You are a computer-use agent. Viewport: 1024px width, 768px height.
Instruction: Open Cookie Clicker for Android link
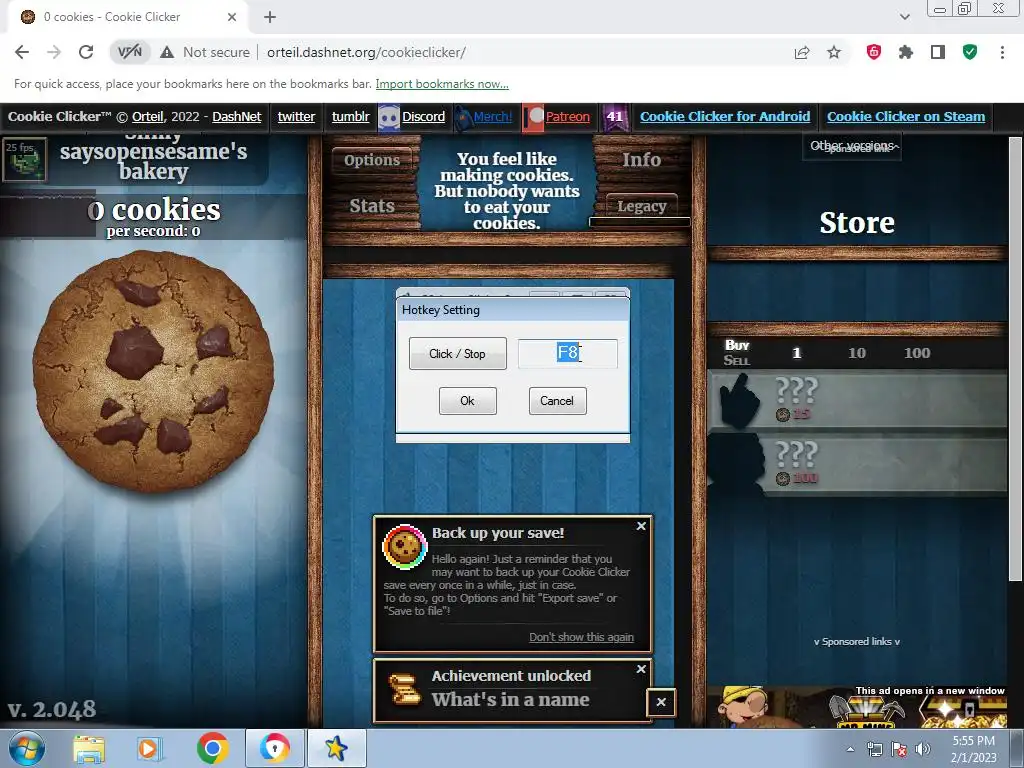pos(725,116)
